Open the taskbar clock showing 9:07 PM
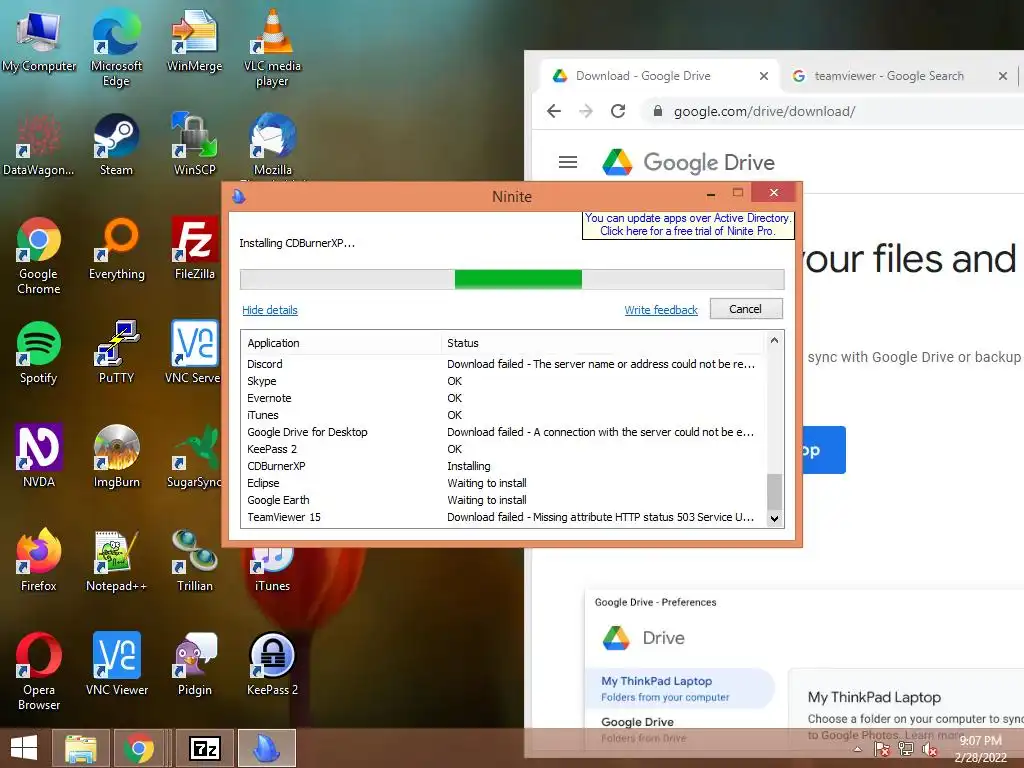Image resolution: width=1024 pixels, height=768 pixels. 980,748
